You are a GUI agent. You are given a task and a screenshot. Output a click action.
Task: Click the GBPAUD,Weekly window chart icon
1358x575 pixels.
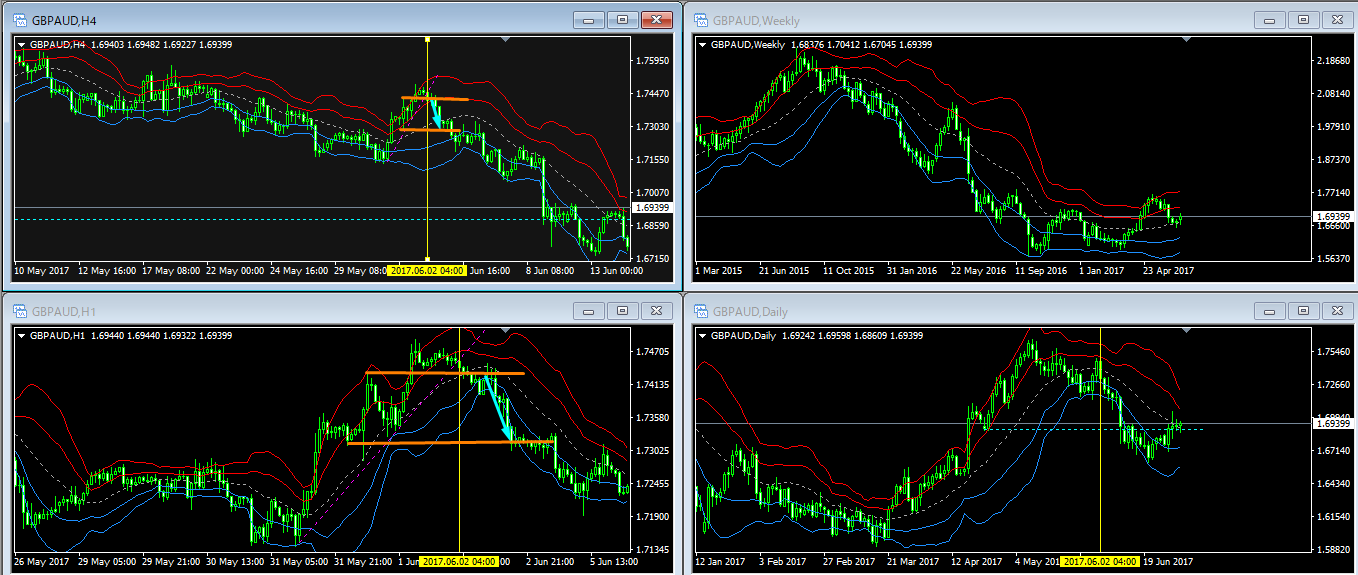[x=699, y=20]
